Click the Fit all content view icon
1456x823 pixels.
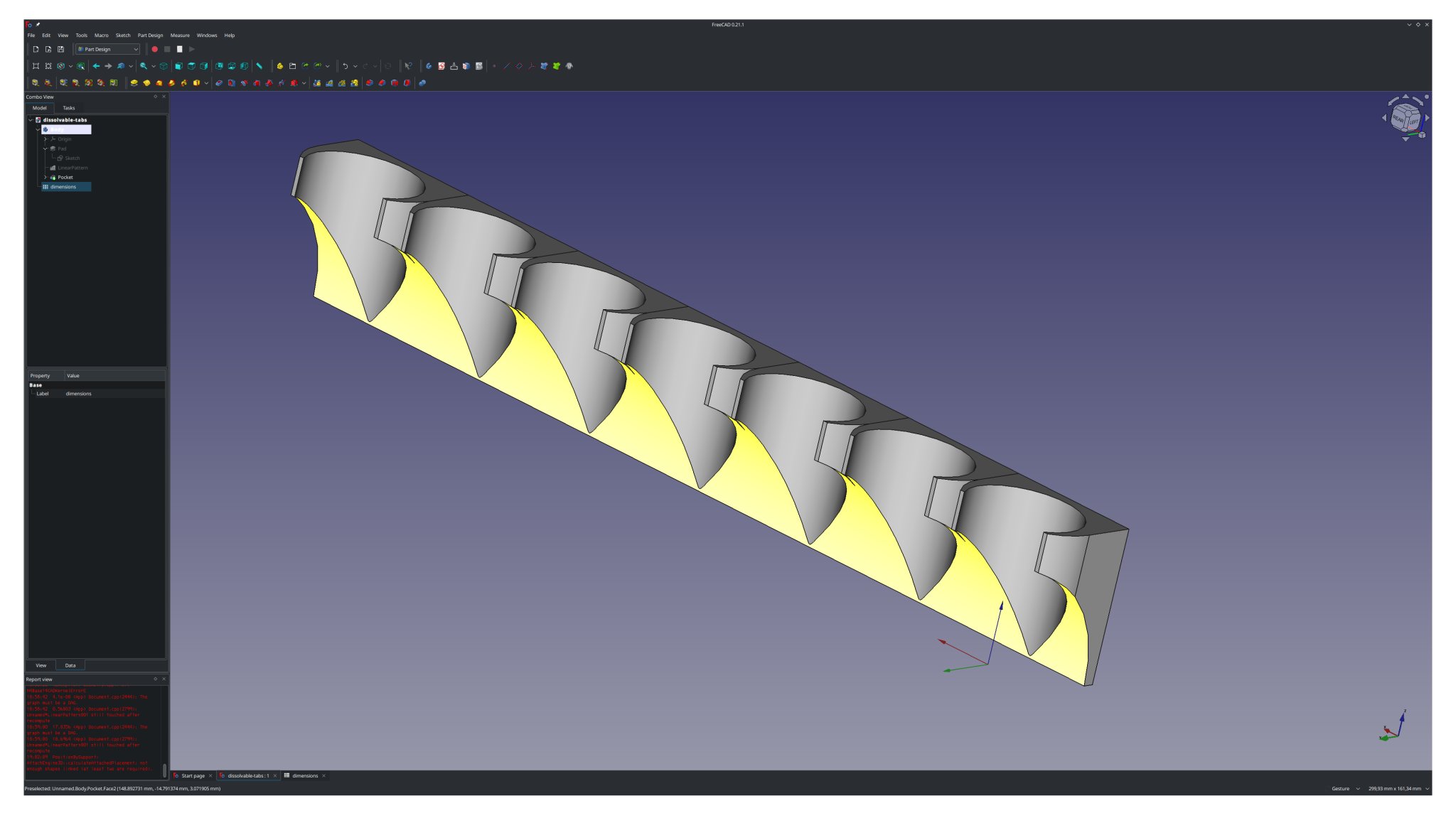(36, 66)
